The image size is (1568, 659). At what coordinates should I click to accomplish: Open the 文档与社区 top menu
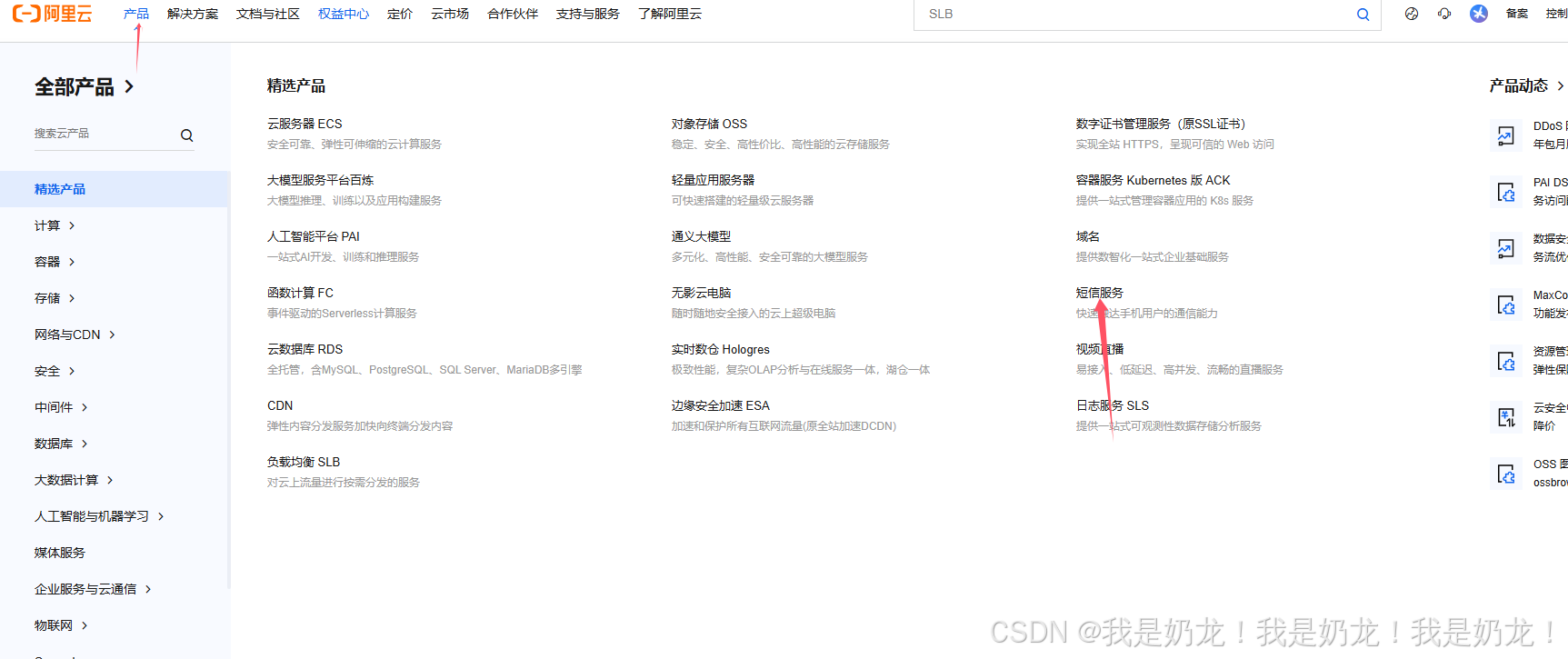(x=268, y=14)
